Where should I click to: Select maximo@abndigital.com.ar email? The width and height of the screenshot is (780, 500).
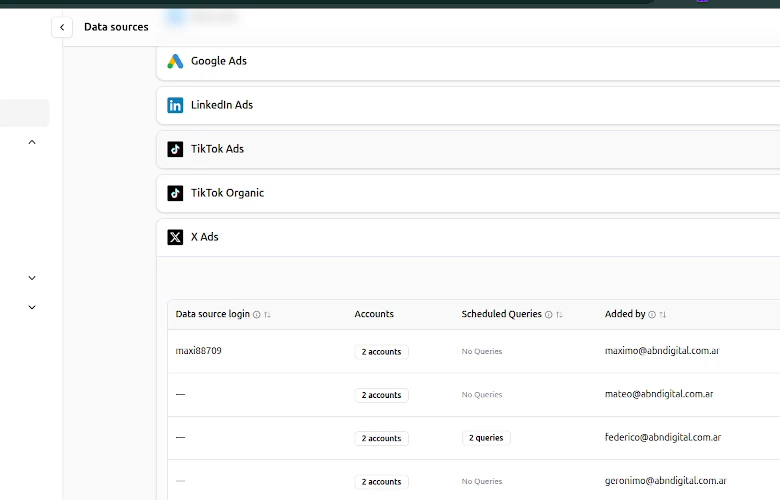(662, 351)
